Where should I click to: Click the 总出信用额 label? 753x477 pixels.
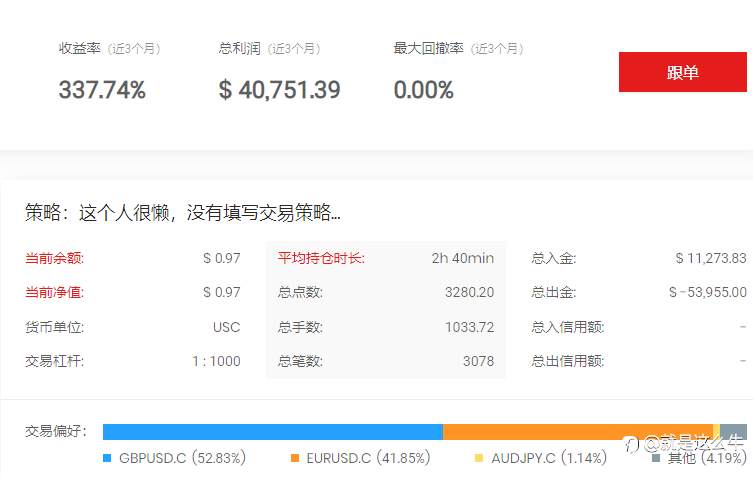point(568,361)
